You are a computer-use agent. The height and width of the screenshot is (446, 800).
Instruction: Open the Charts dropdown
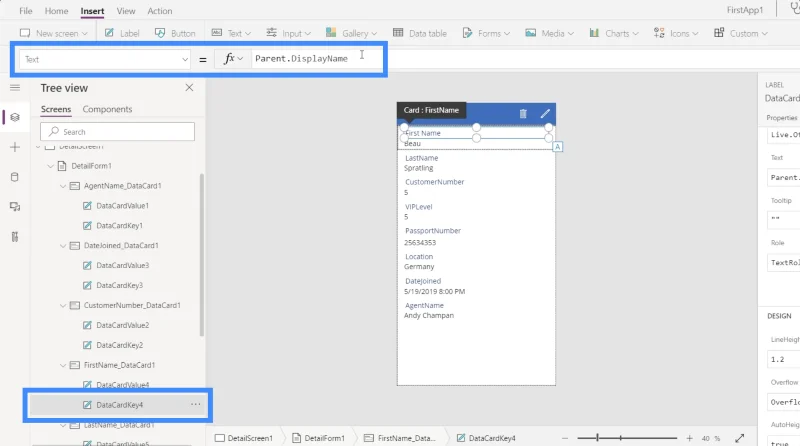pyautogui.click(x=614, y=33)
